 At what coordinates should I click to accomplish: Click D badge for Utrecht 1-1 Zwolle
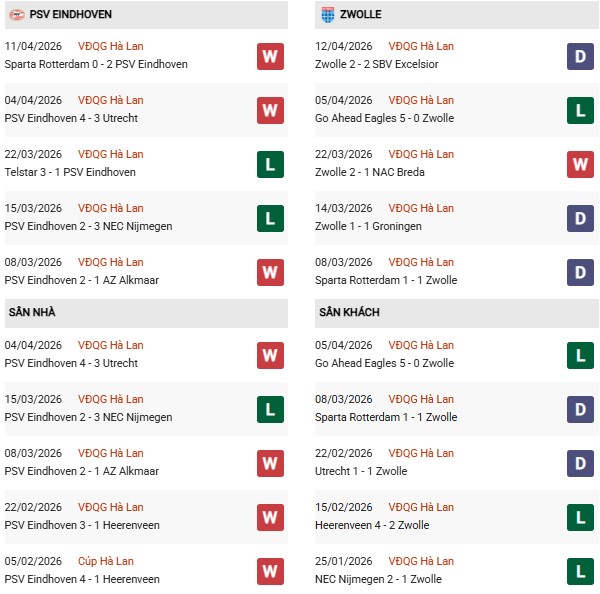(580, 463)
